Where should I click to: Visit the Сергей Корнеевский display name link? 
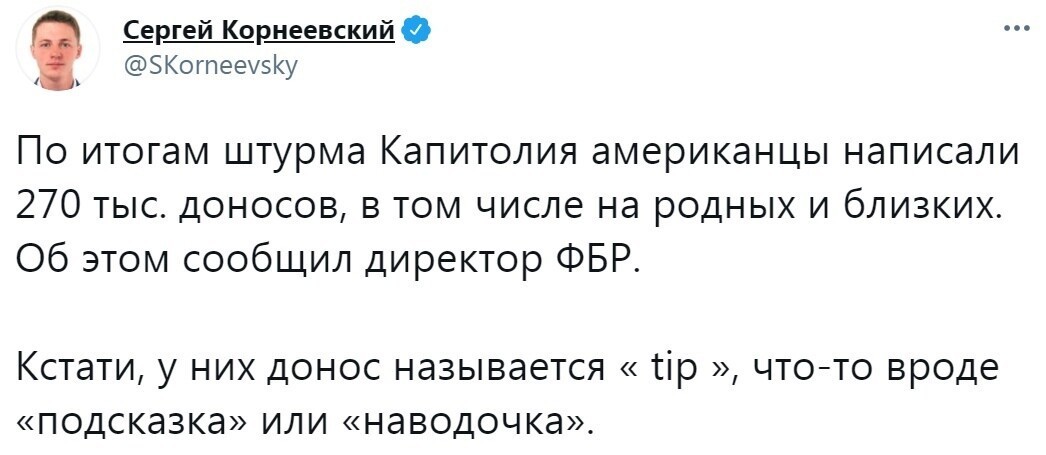click(x=259, y=31)
